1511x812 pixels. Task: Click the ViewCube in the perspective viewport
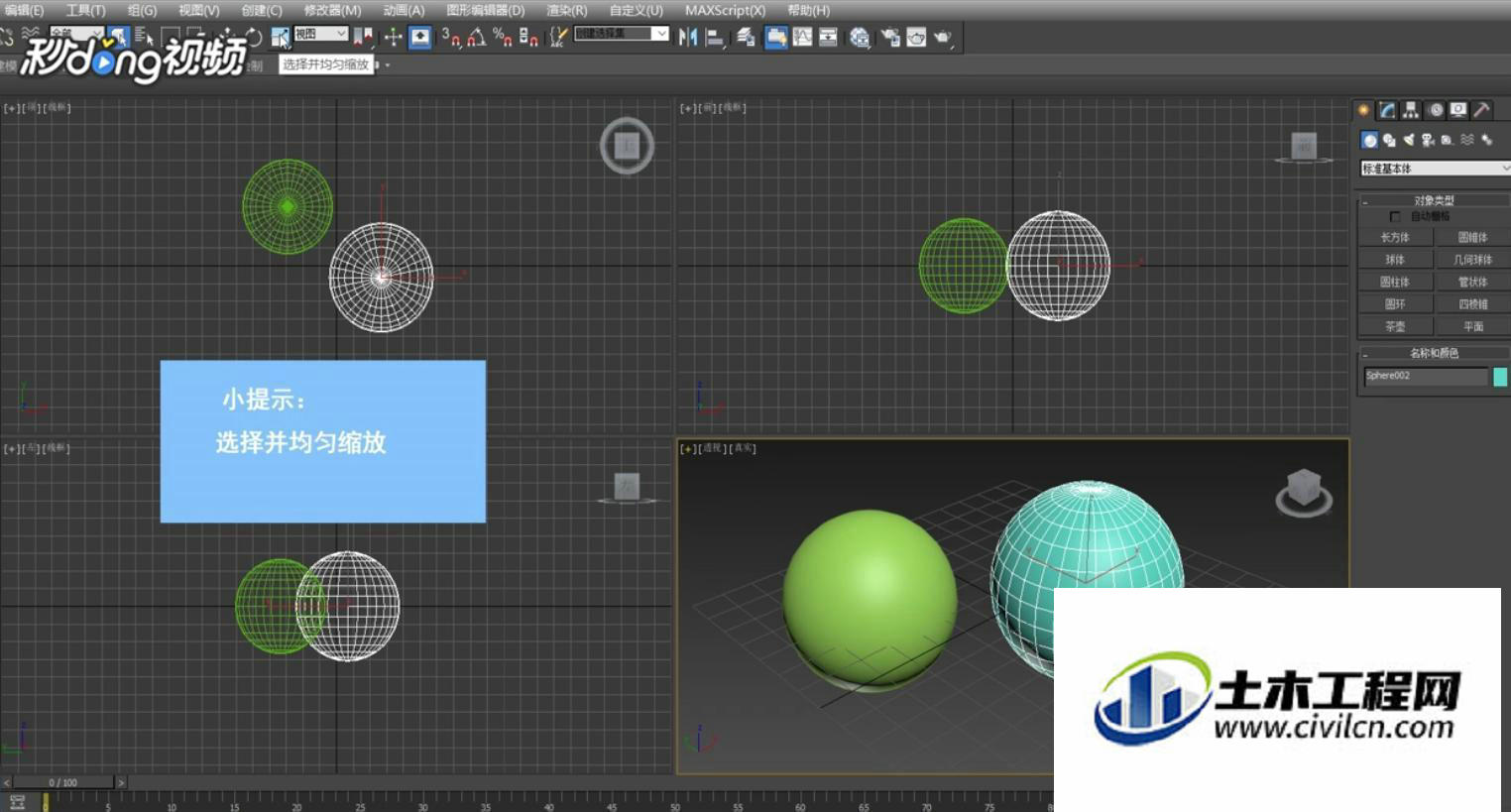(x=1304, y=492)
